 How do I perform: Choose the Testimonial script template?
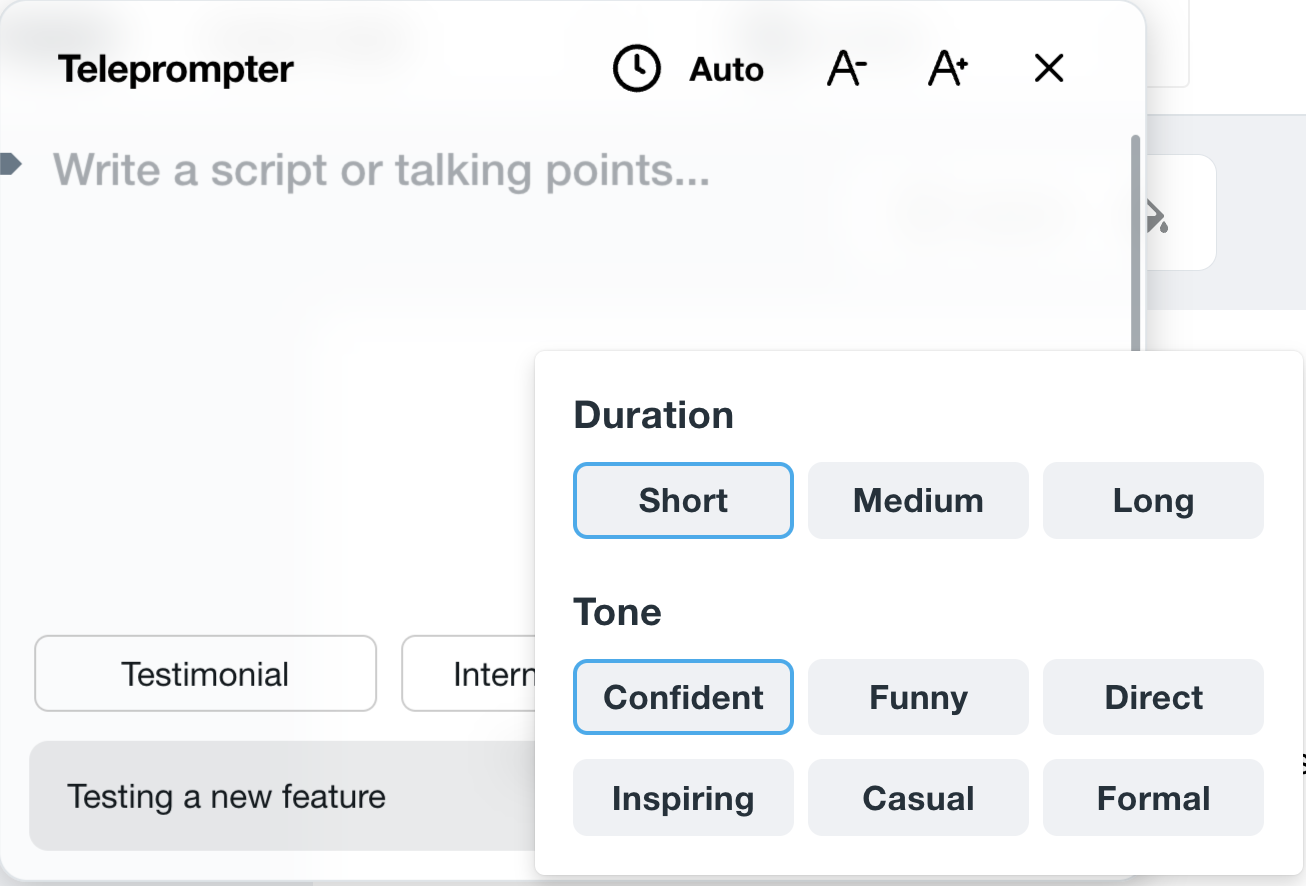pos(205,674)
